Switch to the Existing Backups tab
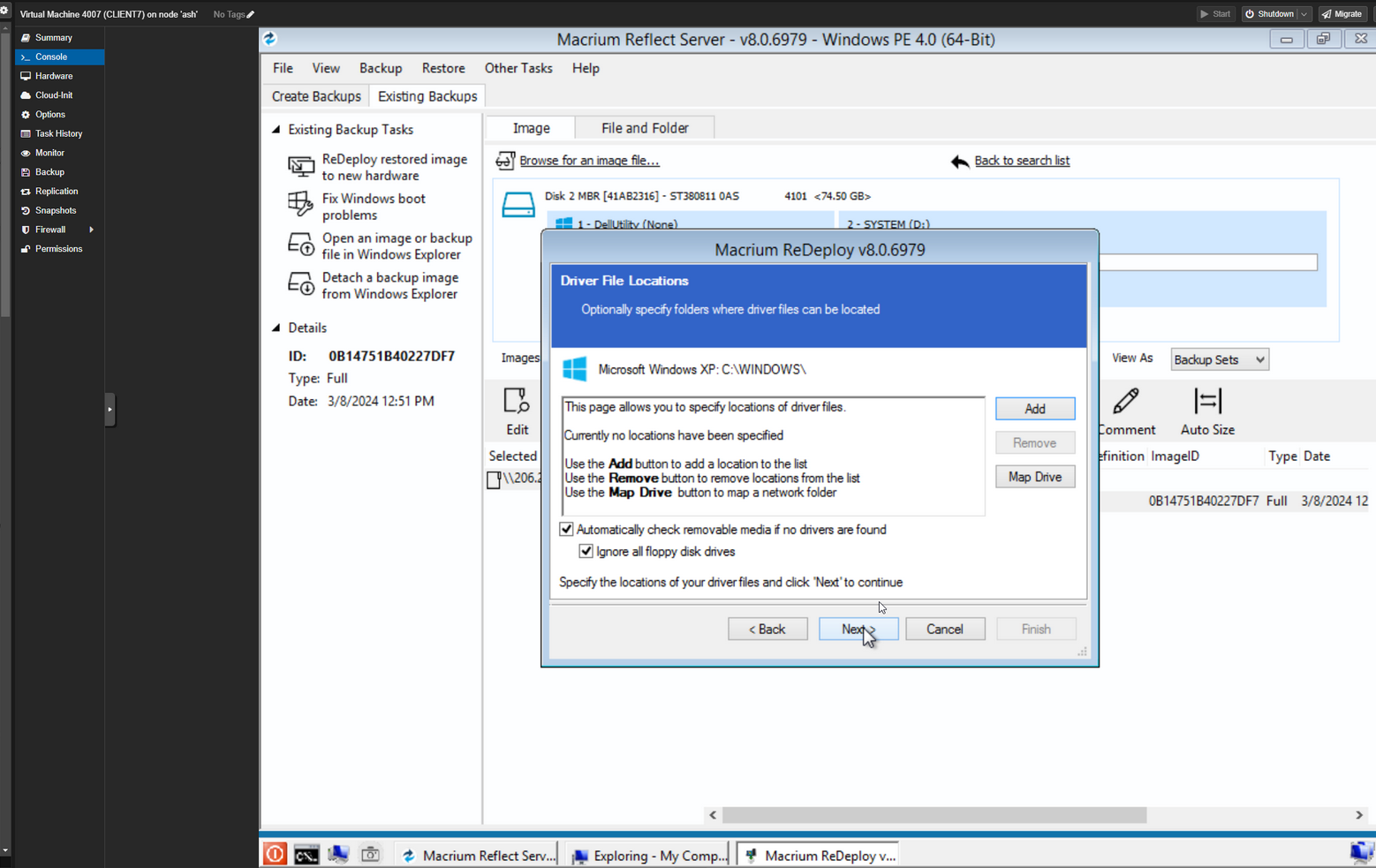The image size is (1376, 868). click(427, 96)
